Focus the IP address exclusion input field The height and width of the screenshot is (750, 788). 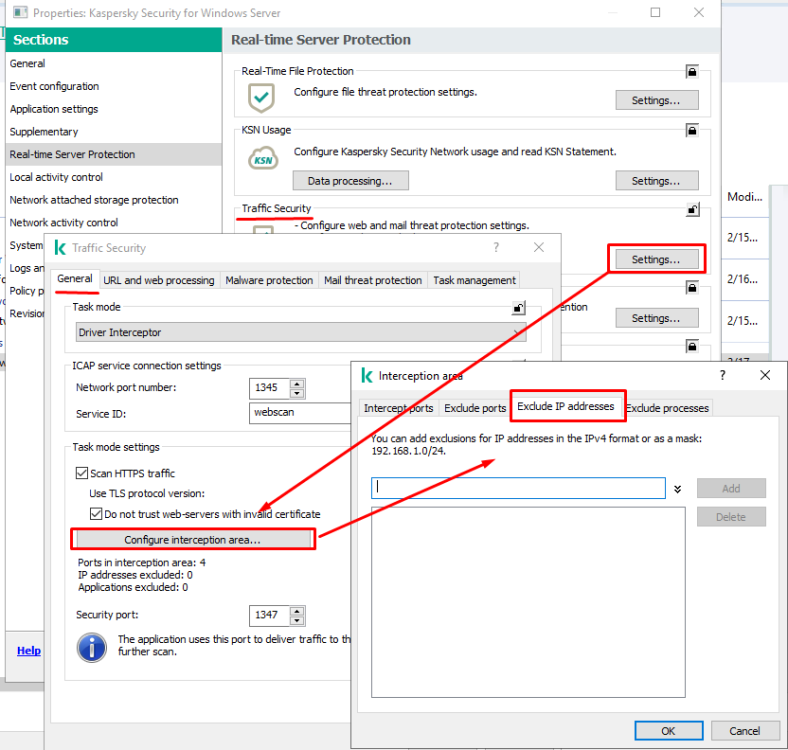click(x=518, y=488)
